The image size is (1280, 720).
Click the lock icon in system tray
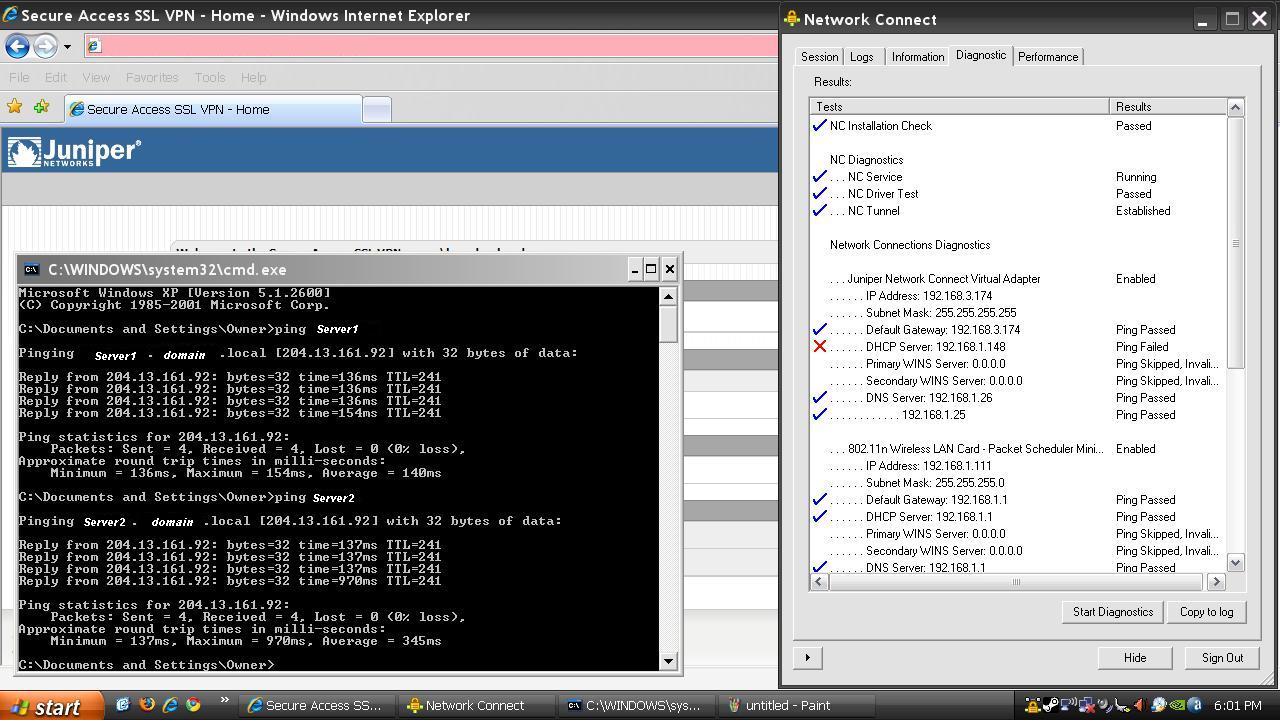[x=1032, y=705]
